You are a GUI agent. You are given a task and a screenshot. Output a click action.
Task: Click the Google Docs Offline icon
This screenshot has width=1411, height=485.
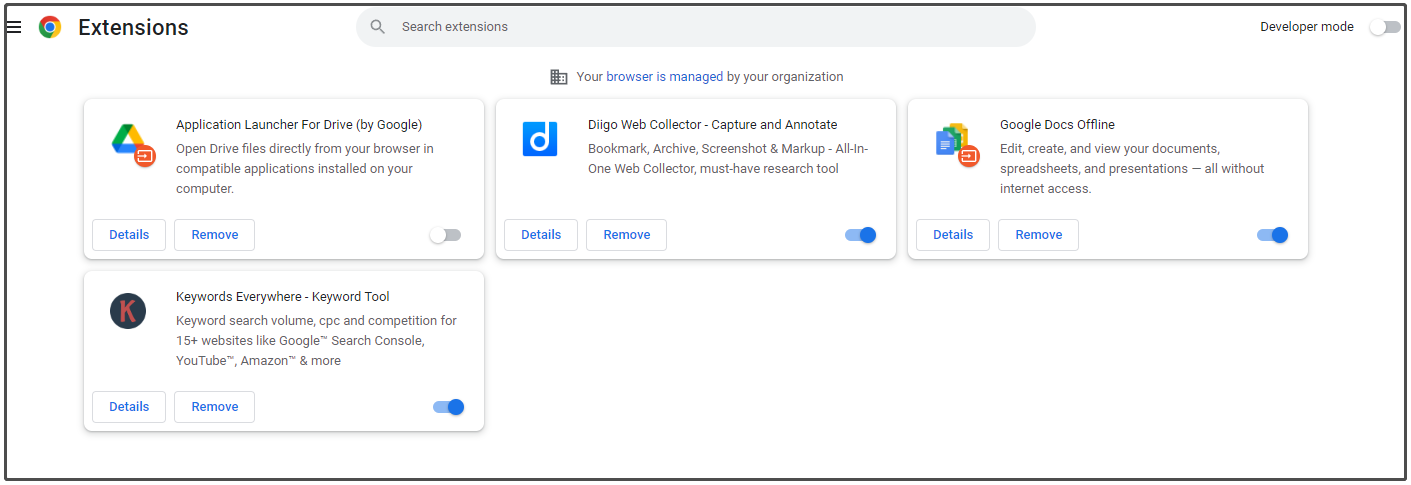coord(956,145)
